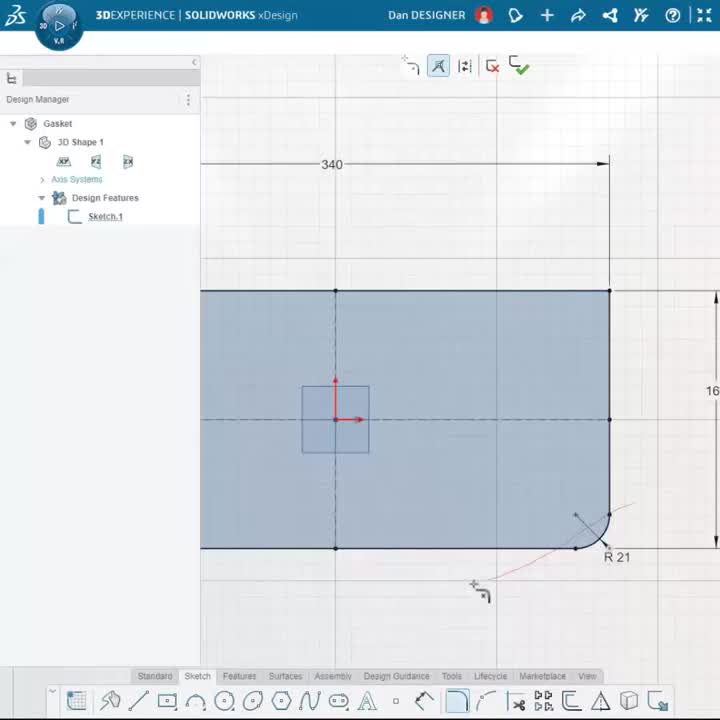Select the Sketch tool icon

pos(110,701)
